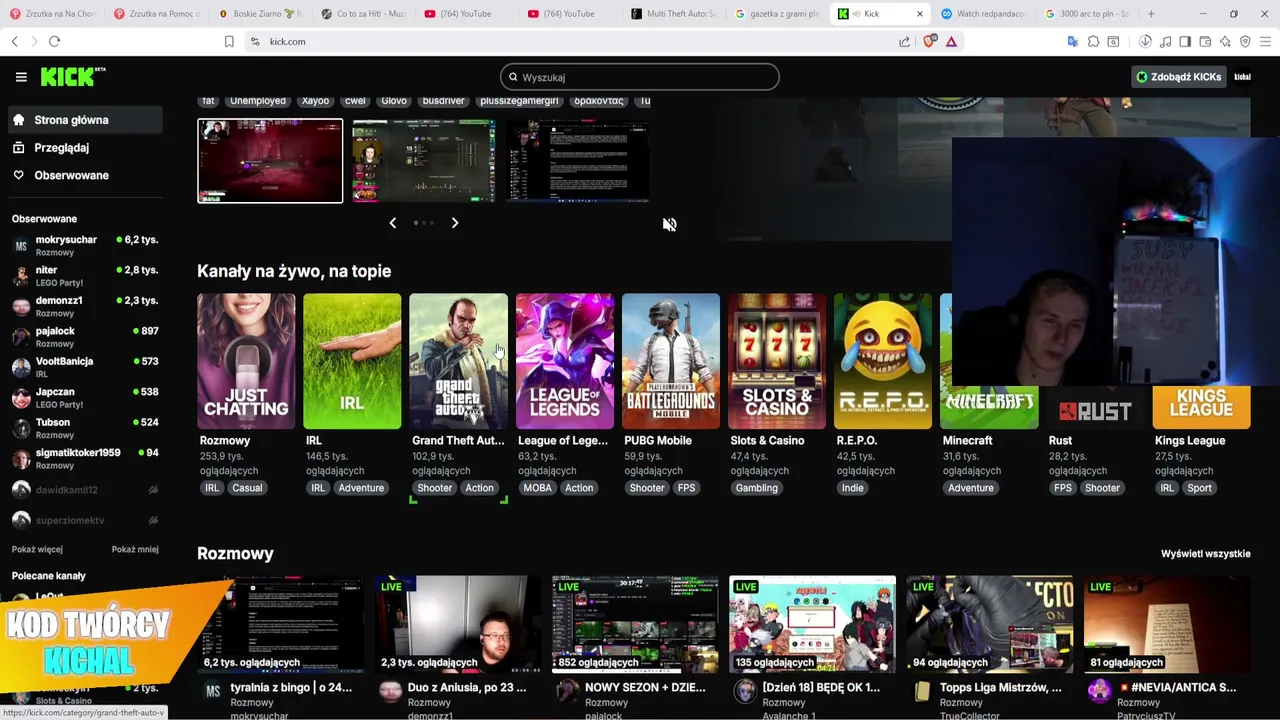Viewport: 1280px width, 720px height.
Task: Open the user profile avatar menu
Action: (x=1242, y=77)
